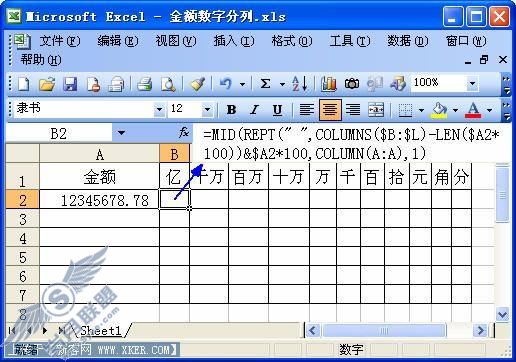Click cell A2 containing 12345678.78
Viewport: 516px width, 362px height.
99,199
